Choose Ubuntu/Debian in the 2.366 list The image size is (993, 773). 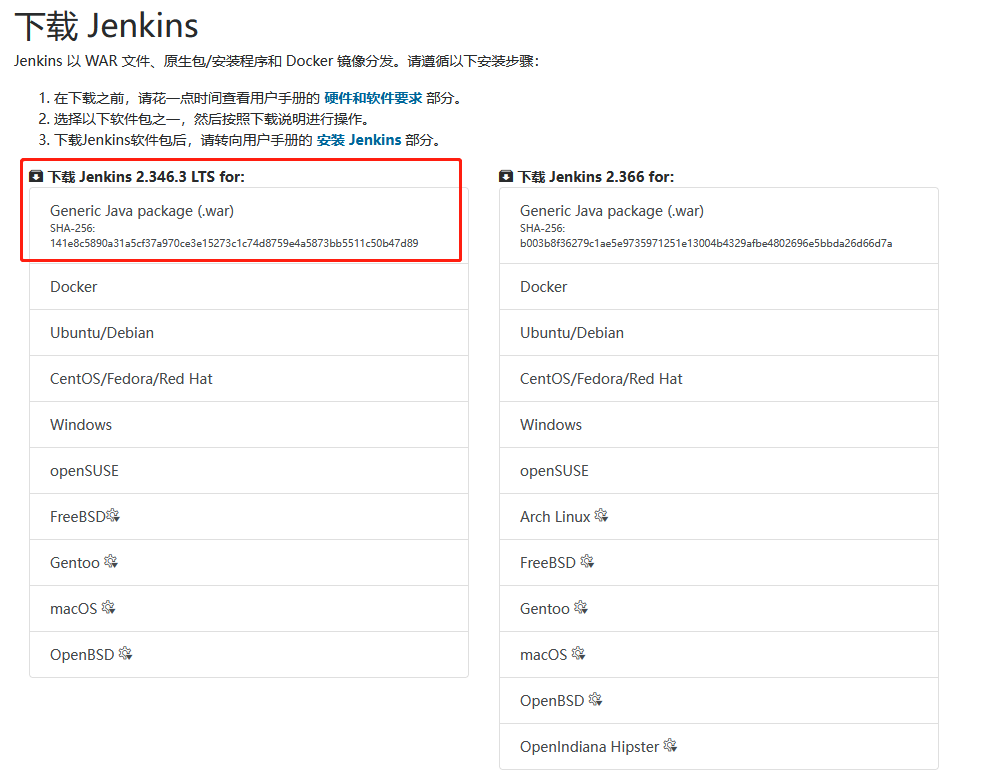719,333
